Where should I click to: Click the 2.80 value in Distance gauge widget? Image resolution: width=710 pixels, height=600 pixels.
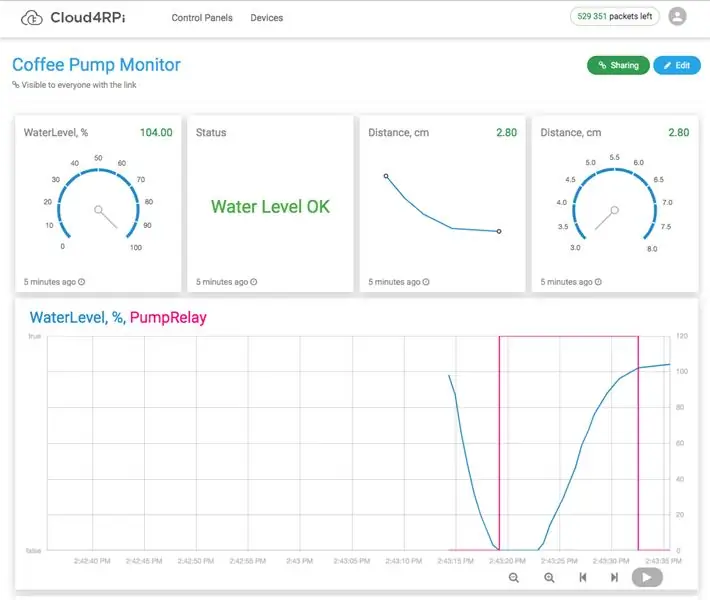(x=679, y=133)
